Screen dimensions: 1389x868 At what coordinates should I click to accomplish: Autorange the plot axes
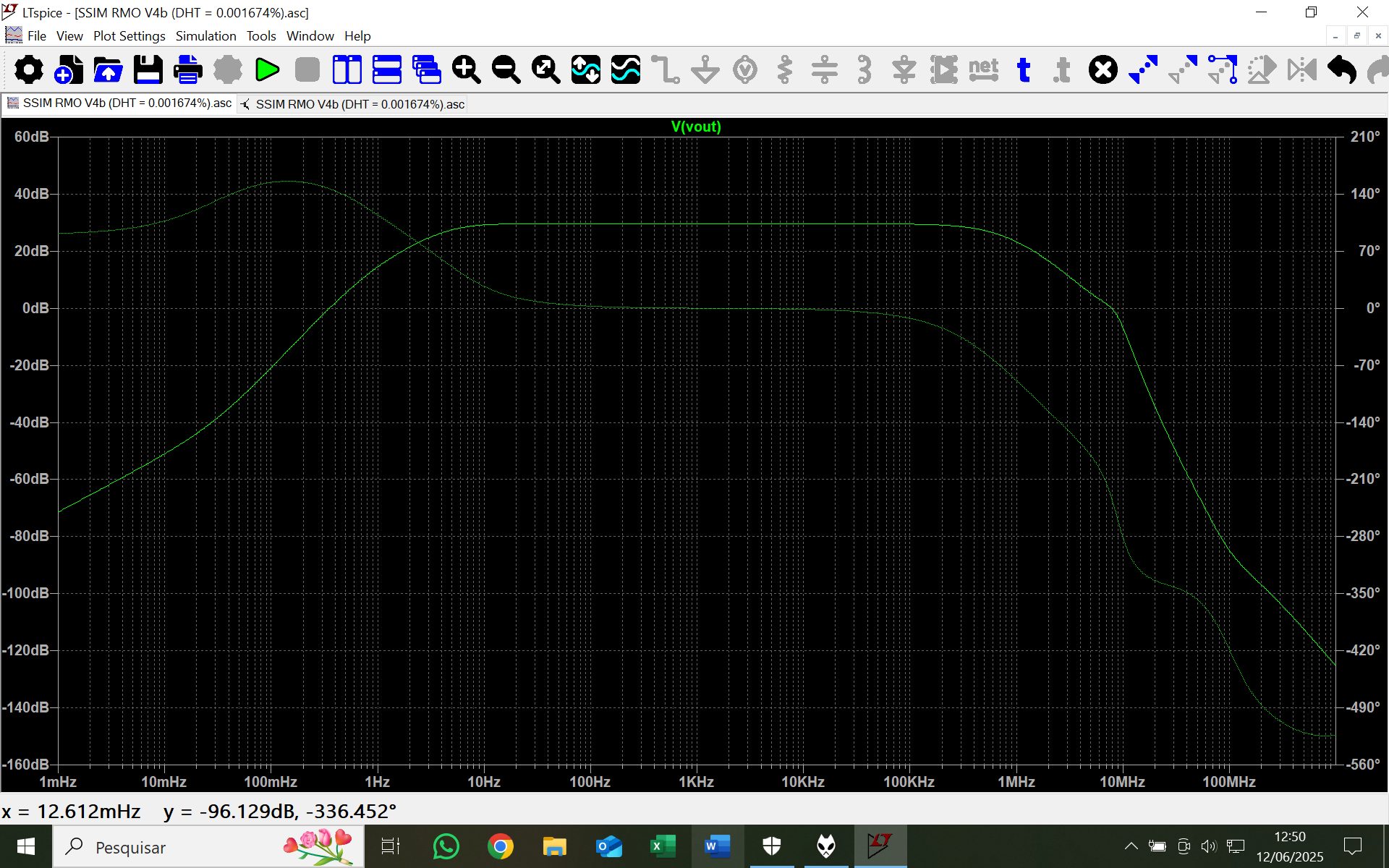click(586, 70)
